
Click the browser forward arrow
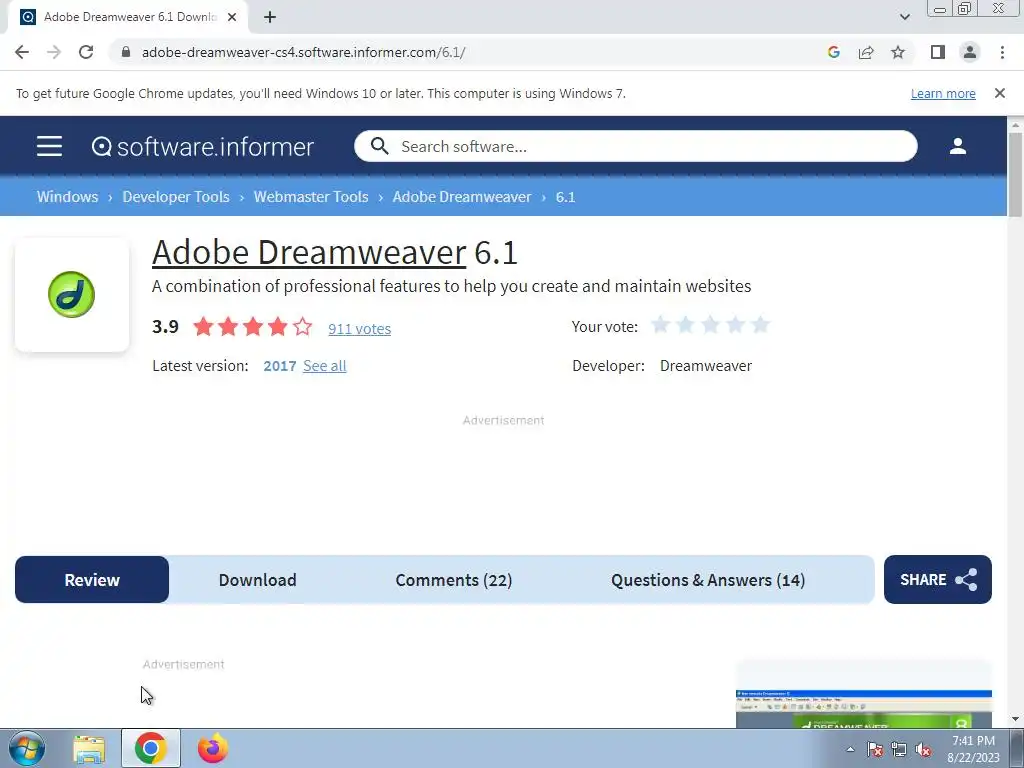click(54, 52)
